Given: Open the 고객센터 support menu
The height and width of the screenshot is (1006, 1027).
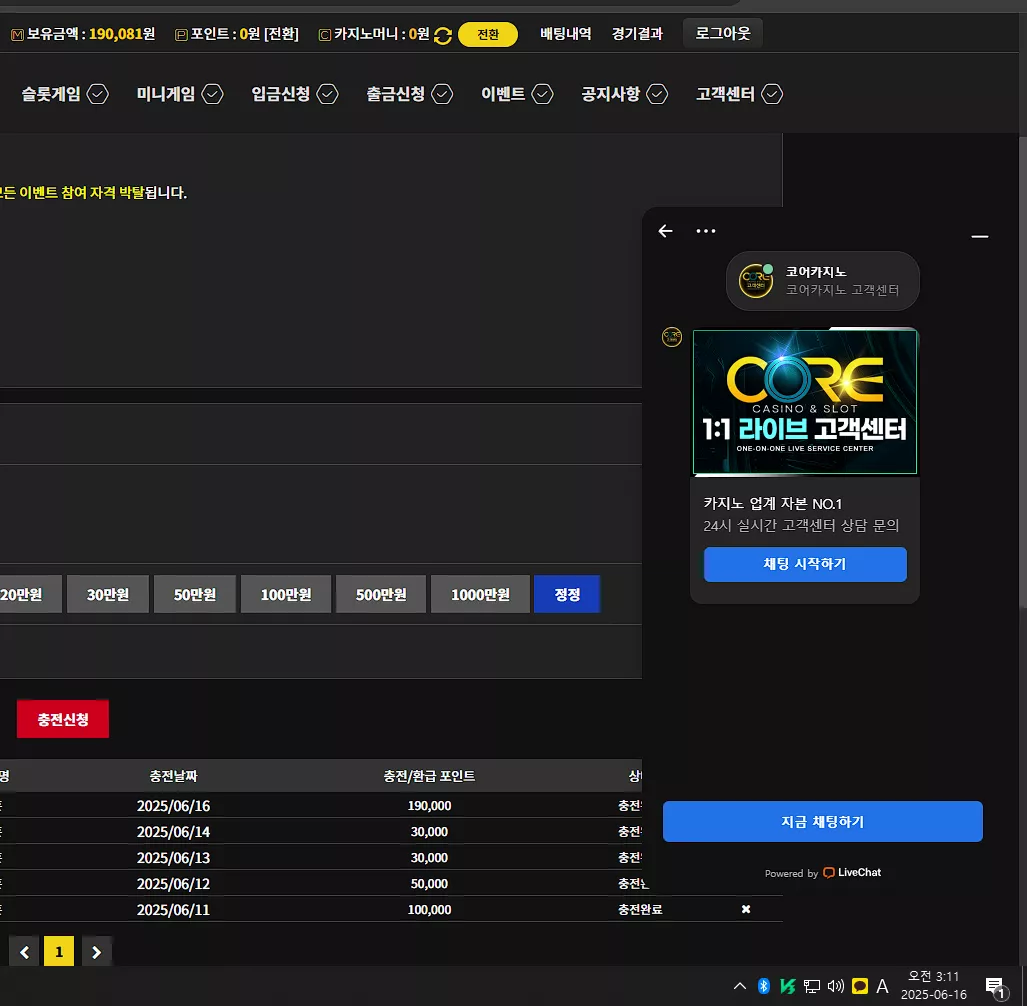Looking at the screenshot, I should (725, 94).
